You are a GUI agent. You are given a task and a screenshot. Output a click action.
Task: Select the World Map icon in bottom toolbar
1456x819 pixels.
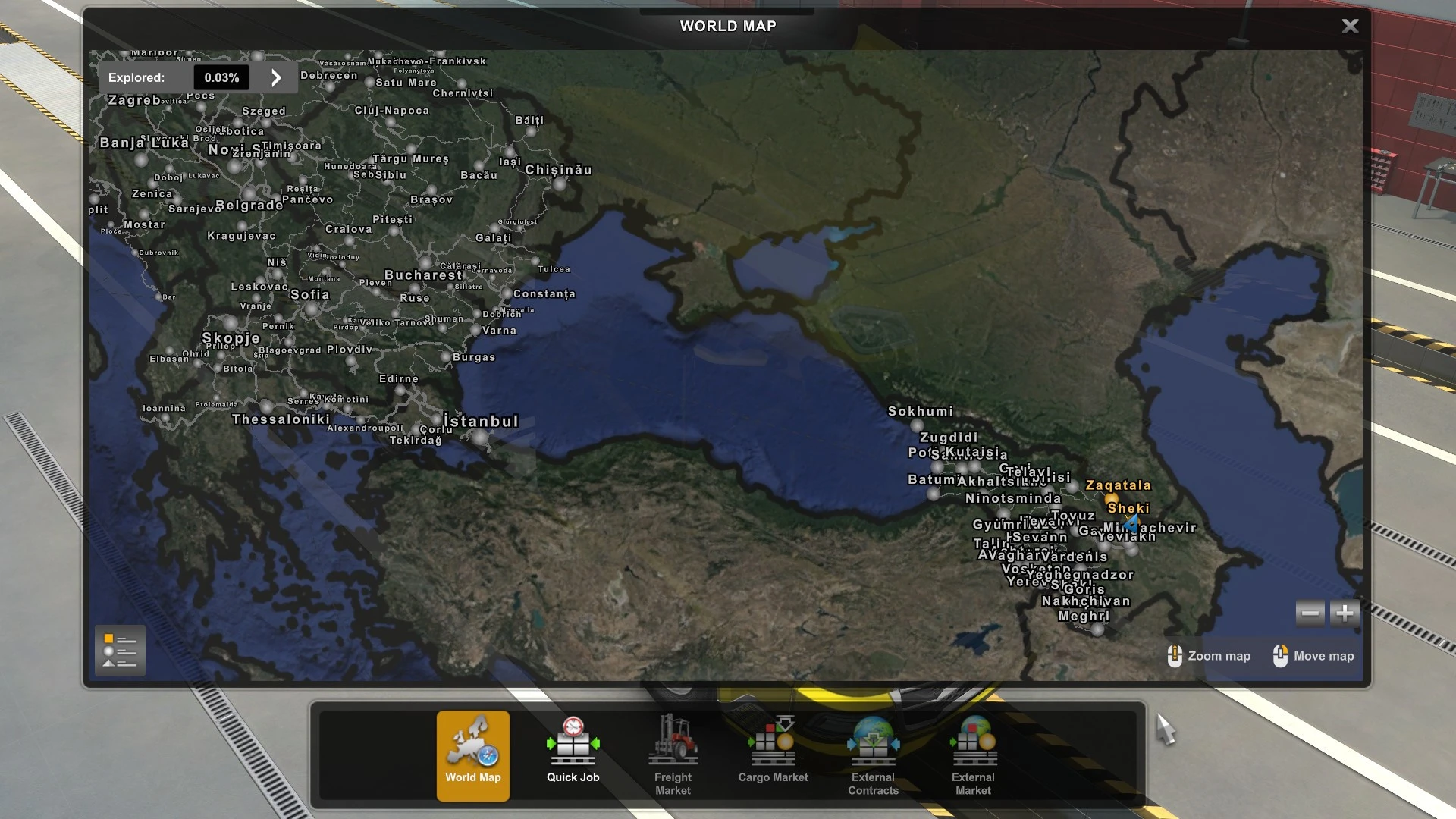[473, 755]
